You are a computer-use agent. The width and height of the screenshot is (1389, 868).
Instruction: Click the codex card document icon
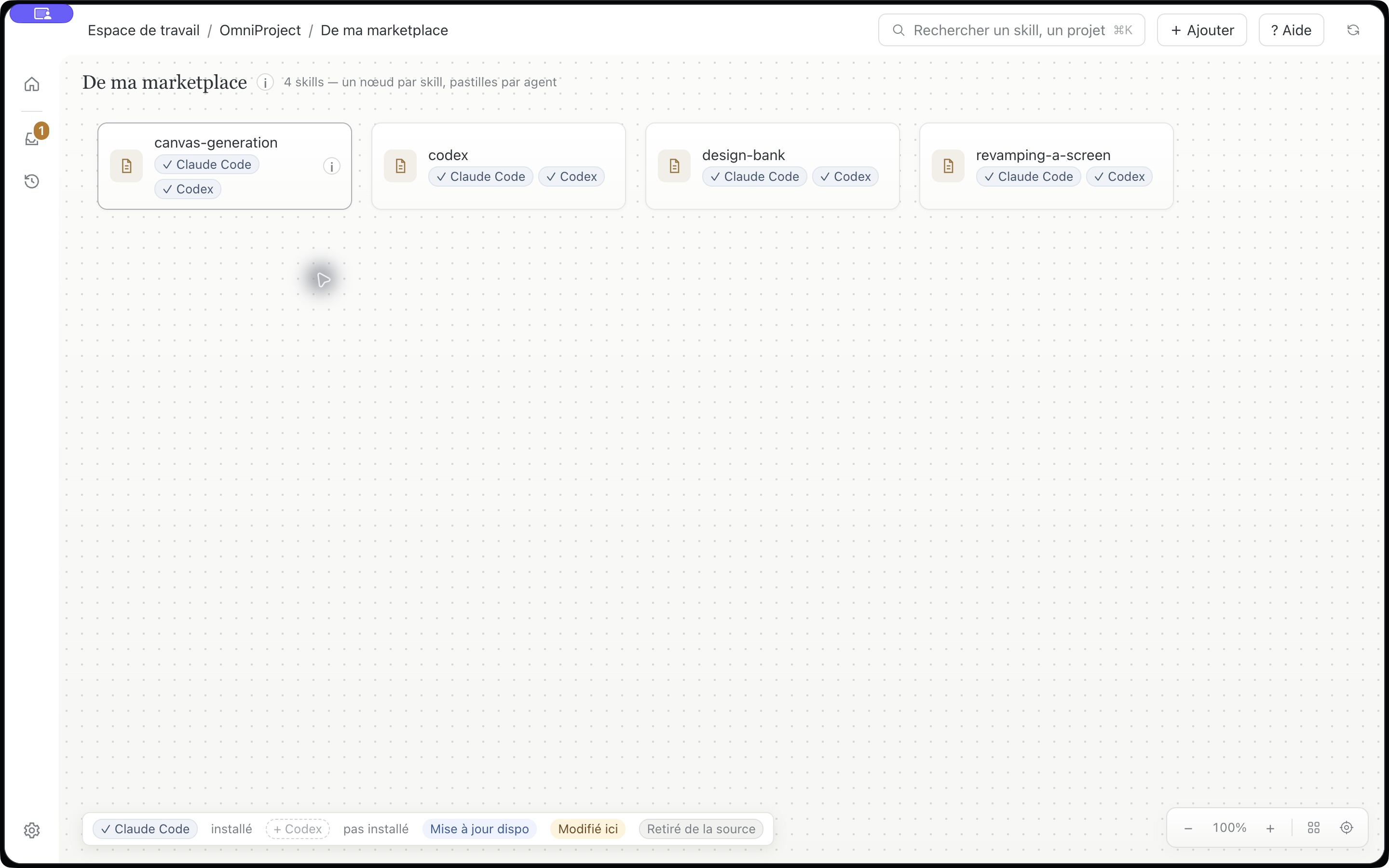tap(400, 166)
